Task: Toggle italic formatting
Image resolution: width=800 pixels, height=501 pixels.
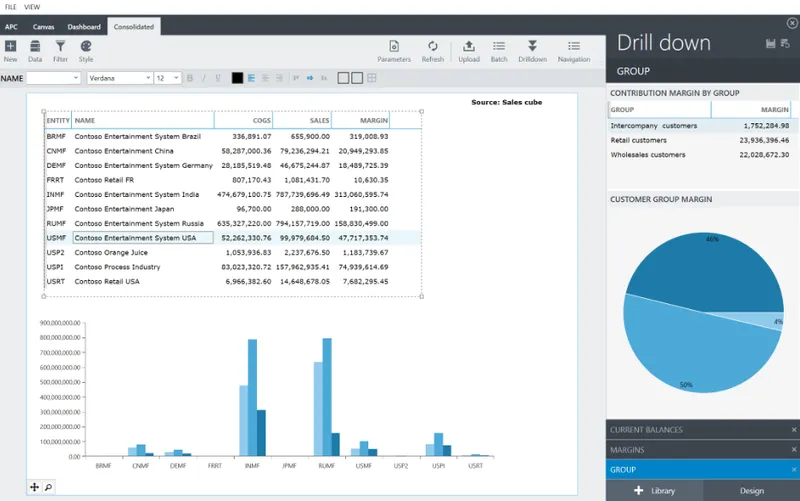Action: [204, 78]
